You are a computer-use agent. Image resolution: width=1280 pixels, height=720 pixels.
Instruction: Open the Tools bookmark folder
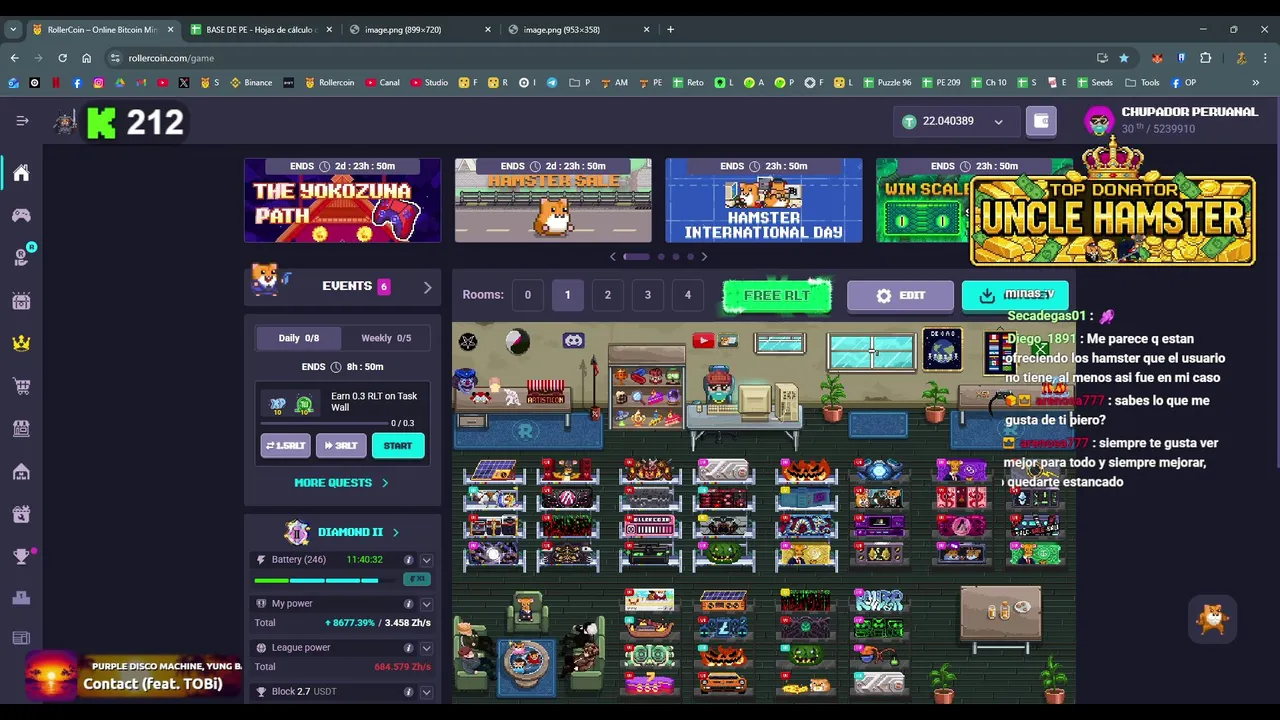click(1142, 82)
